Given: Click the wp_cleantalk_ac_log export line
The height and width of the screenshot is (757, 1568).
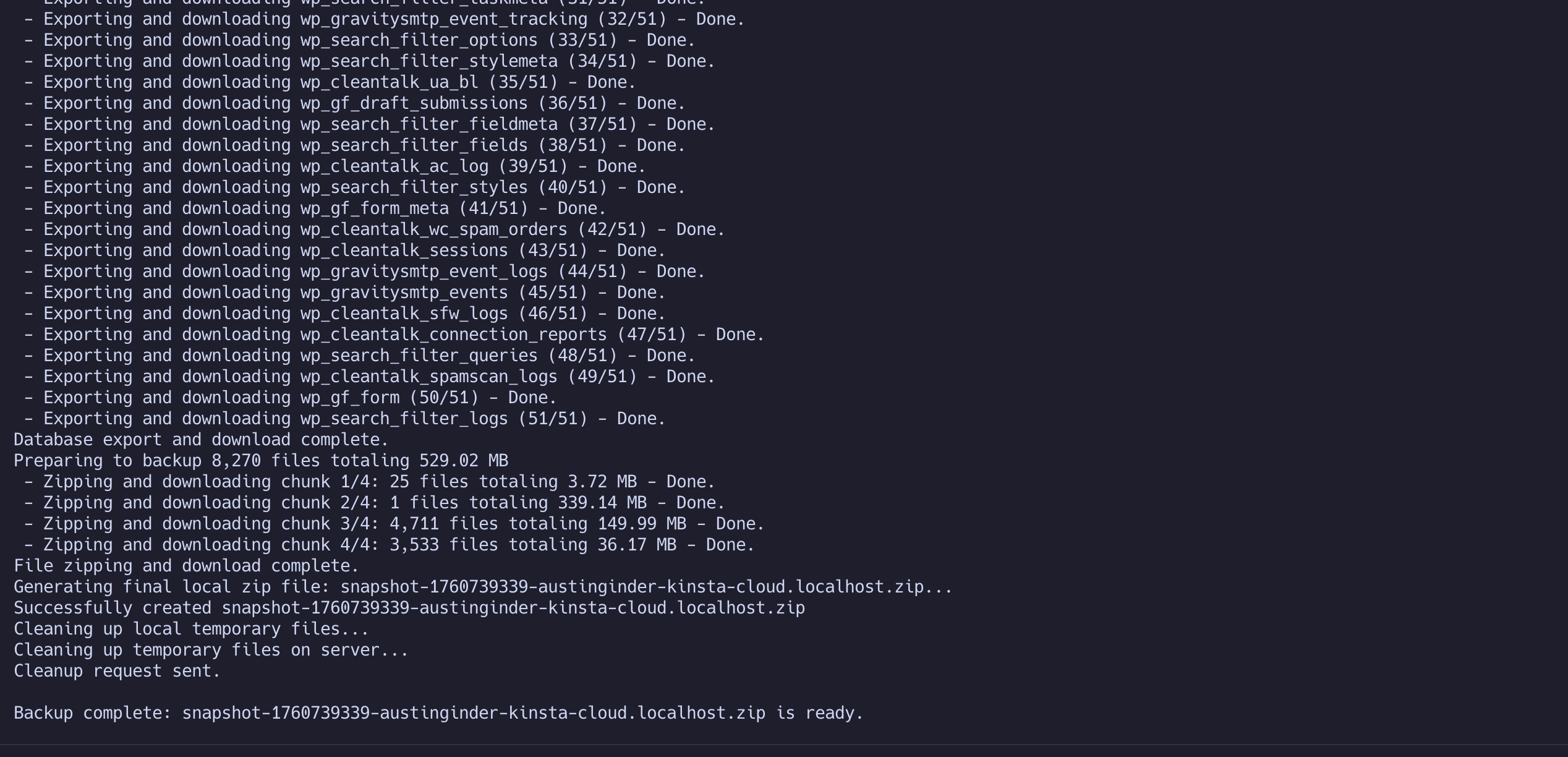Looking at the screenshot, I should pyautogui.click(x=334, y=167).
